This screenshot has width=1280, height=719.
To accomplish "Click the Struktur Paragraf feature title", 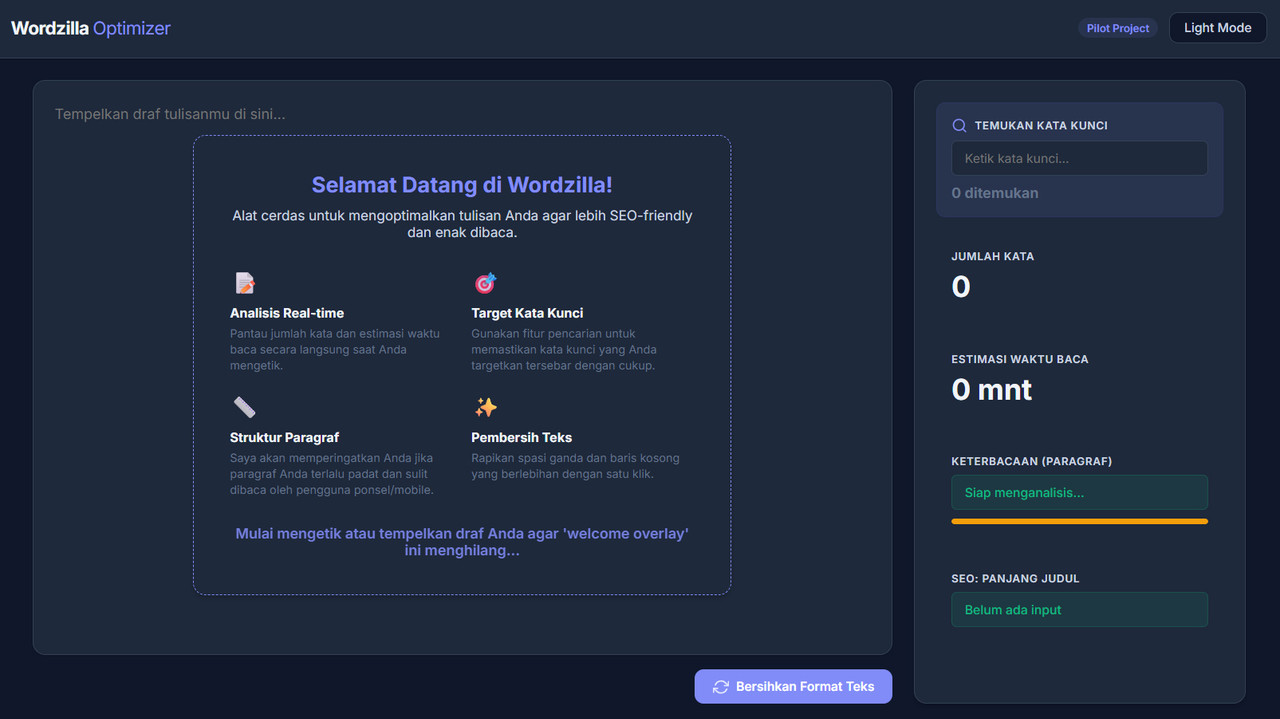I will pyautogui.click(x=284, y=437).
